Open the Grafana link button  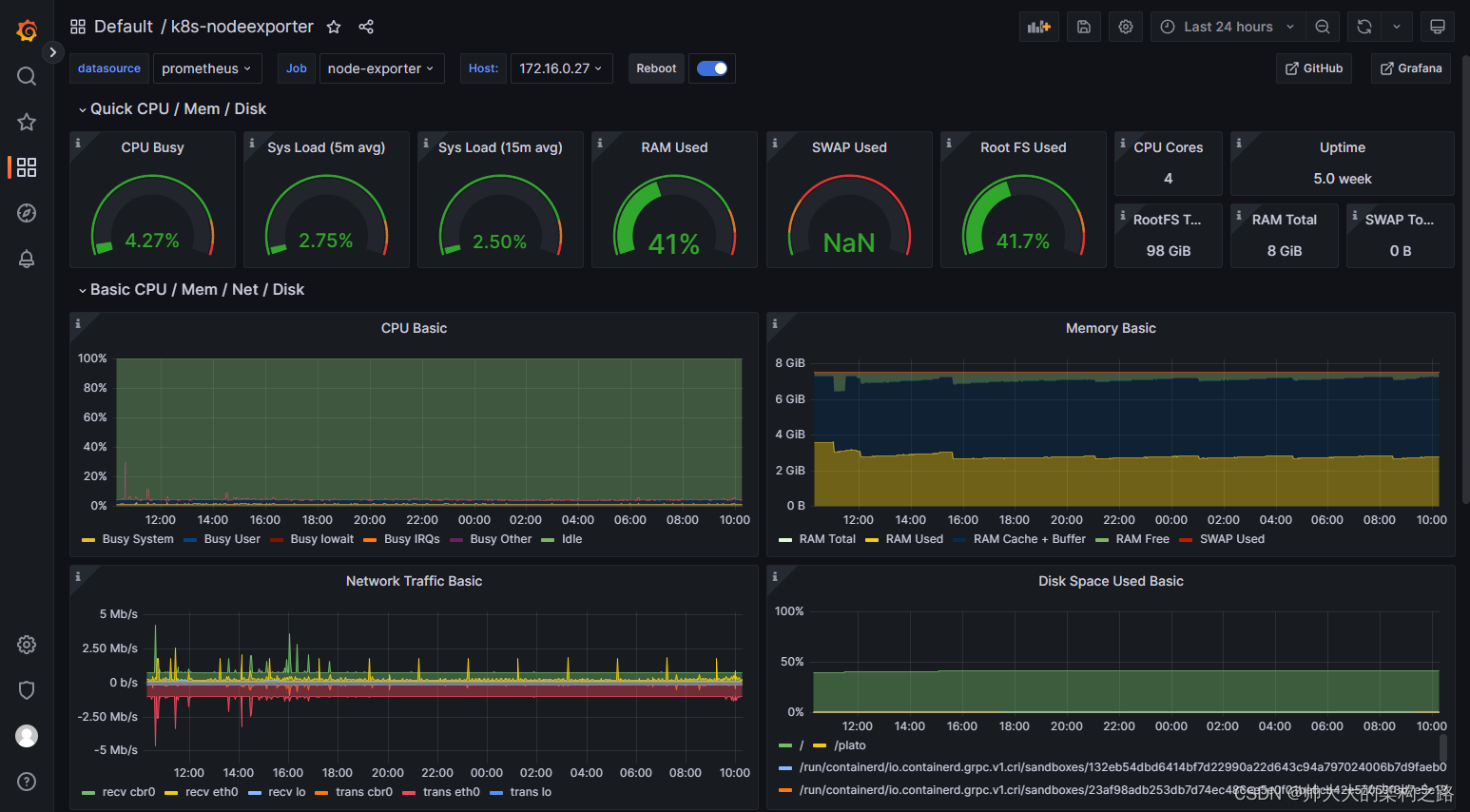[x=1411, y=68]
